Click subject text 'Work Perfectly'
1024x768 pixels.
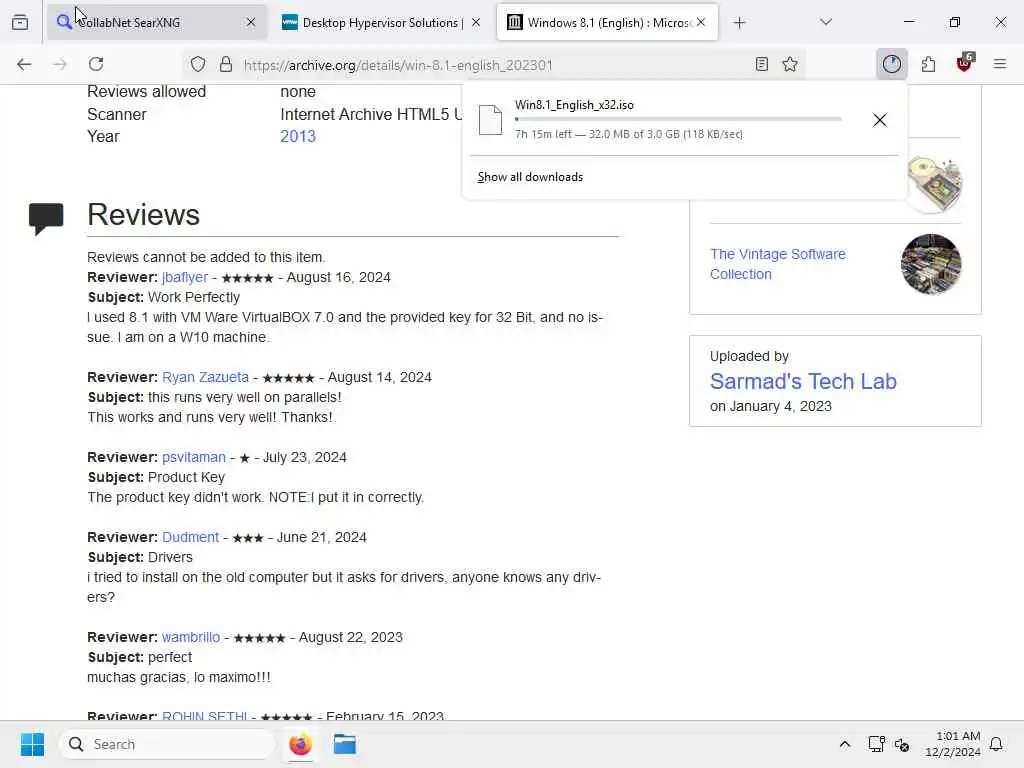[x=194, y=297]
